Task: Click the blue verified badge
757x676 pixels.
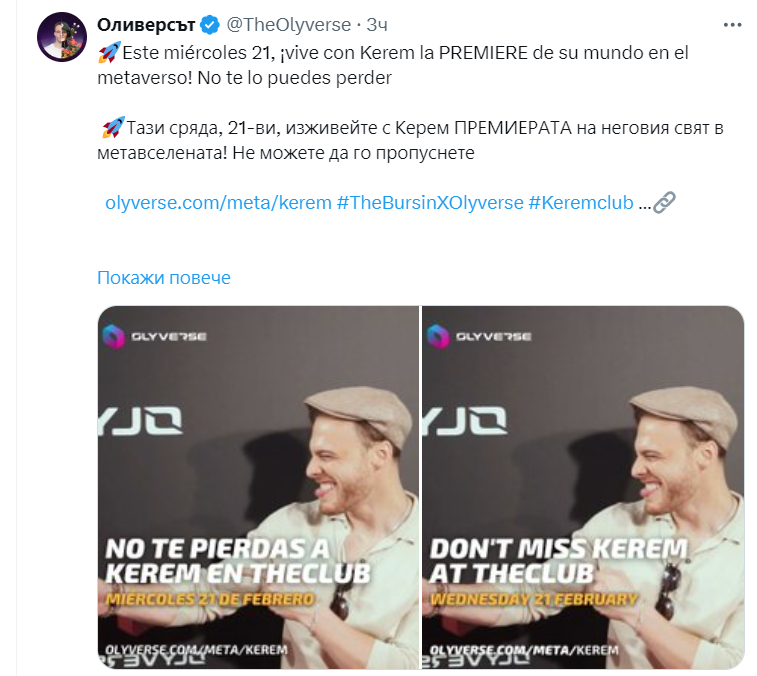Action: 210,25
